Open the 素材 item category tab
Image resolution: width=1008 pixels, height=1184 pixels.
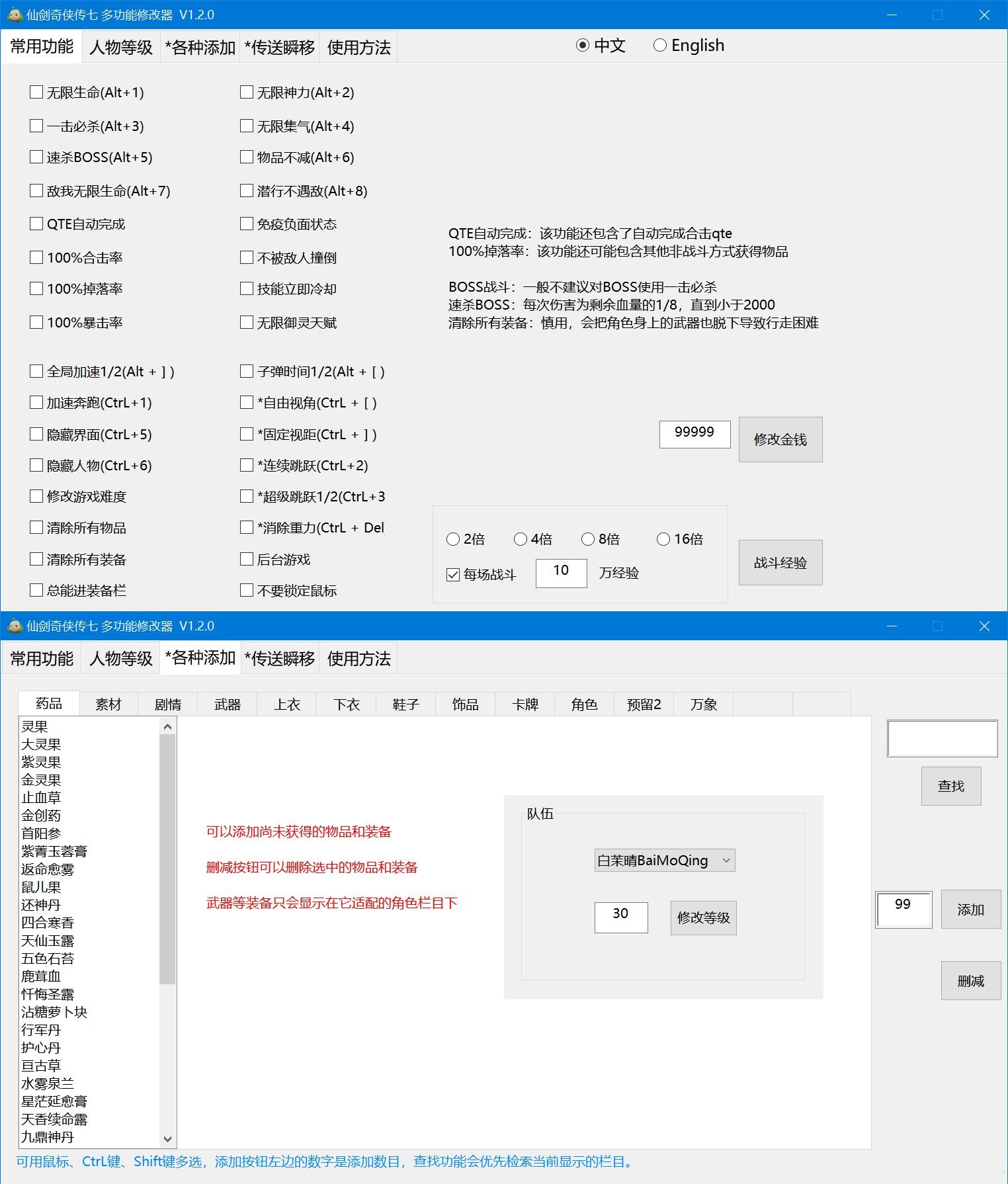coord(108,704)
